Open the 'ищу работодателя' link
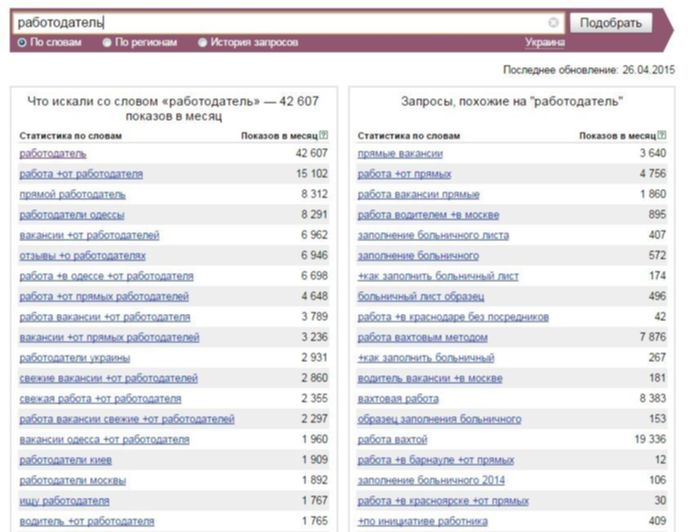The image size is (688, 532). [64, 501]
